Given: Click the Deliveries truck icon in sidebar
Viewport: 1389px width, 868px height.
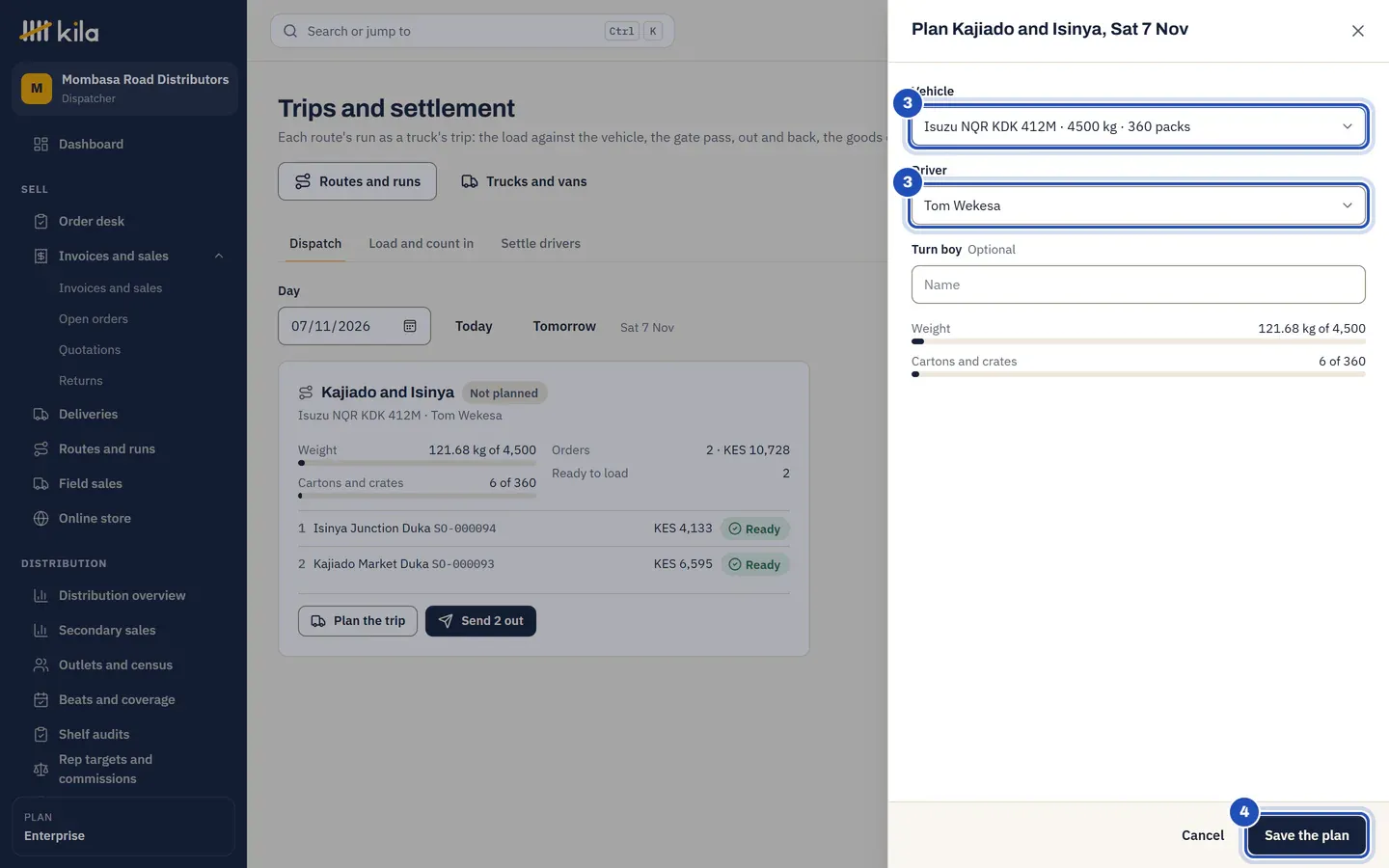Looking at the screenshot, I should [x=41, y=415].
